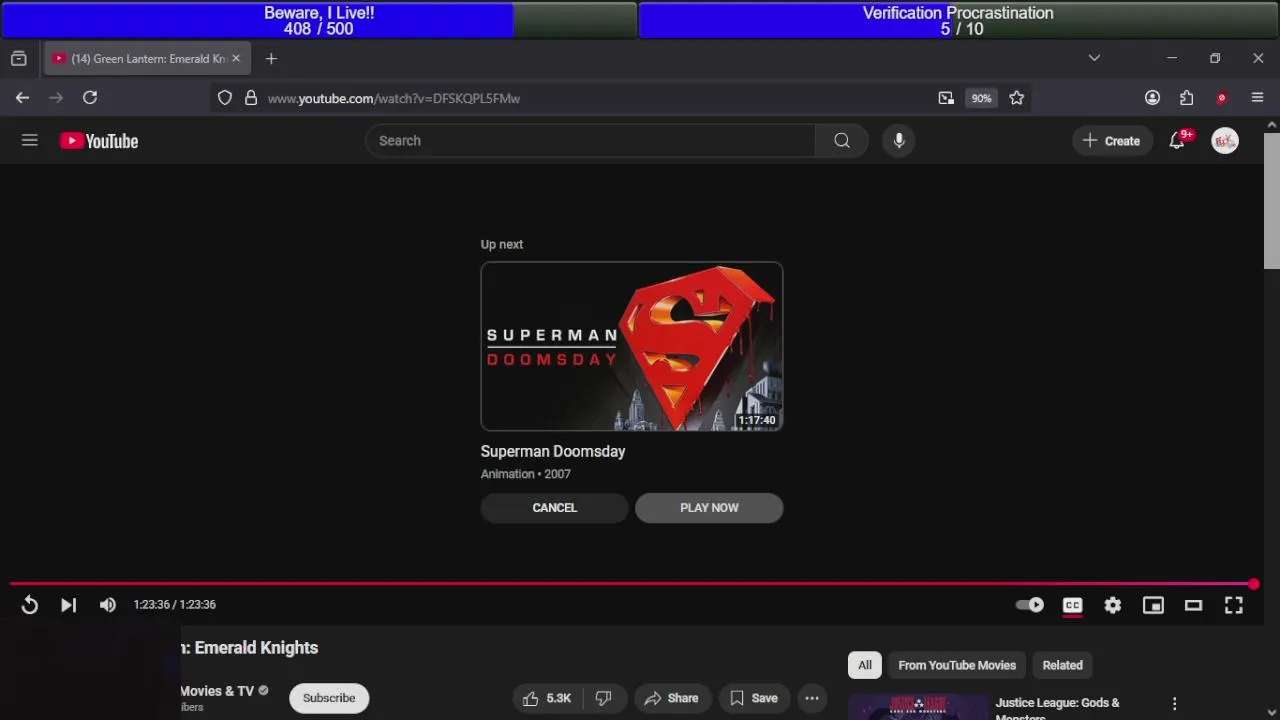This screenshot has height=720, width=1280.
Task: Toggle the autoplay switch
Action: (1030, 605)
